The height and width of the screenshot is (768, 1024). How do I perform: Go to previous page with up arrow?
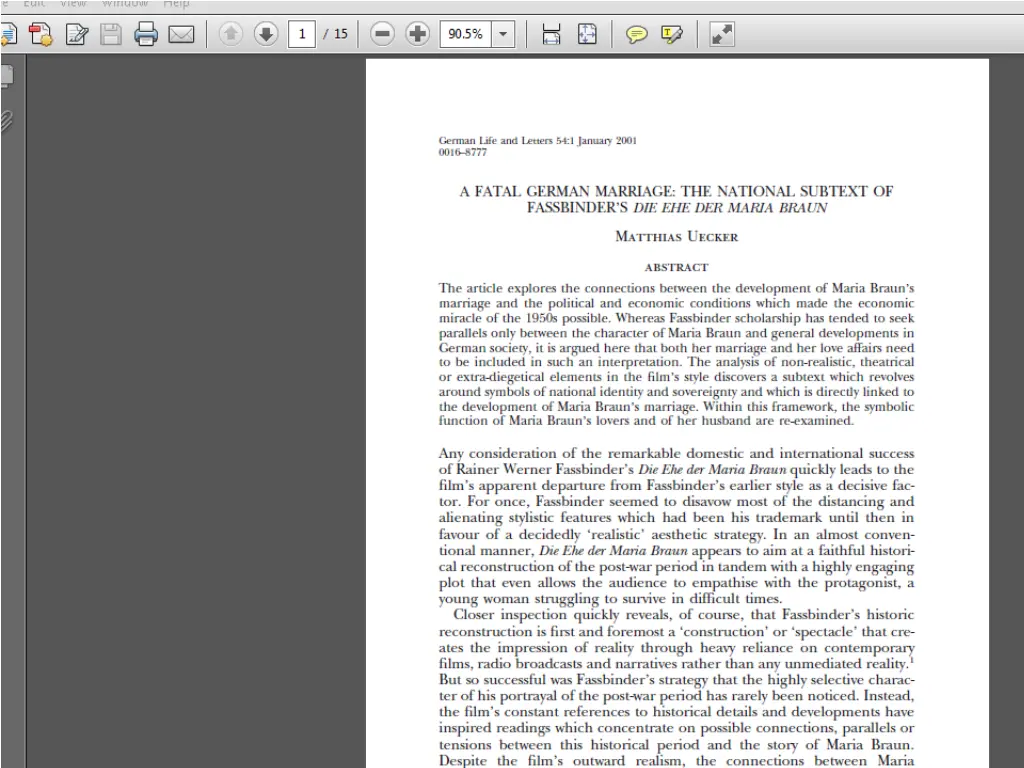(x=231, y=34)
